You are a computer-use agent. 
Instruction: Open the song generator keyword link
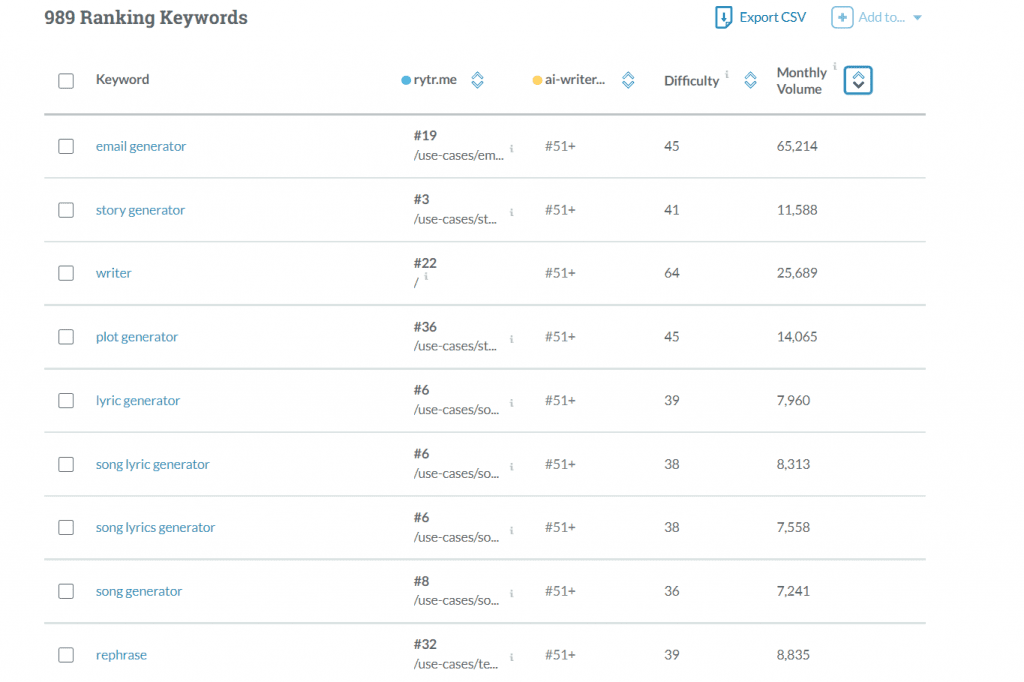click(139, 591)
